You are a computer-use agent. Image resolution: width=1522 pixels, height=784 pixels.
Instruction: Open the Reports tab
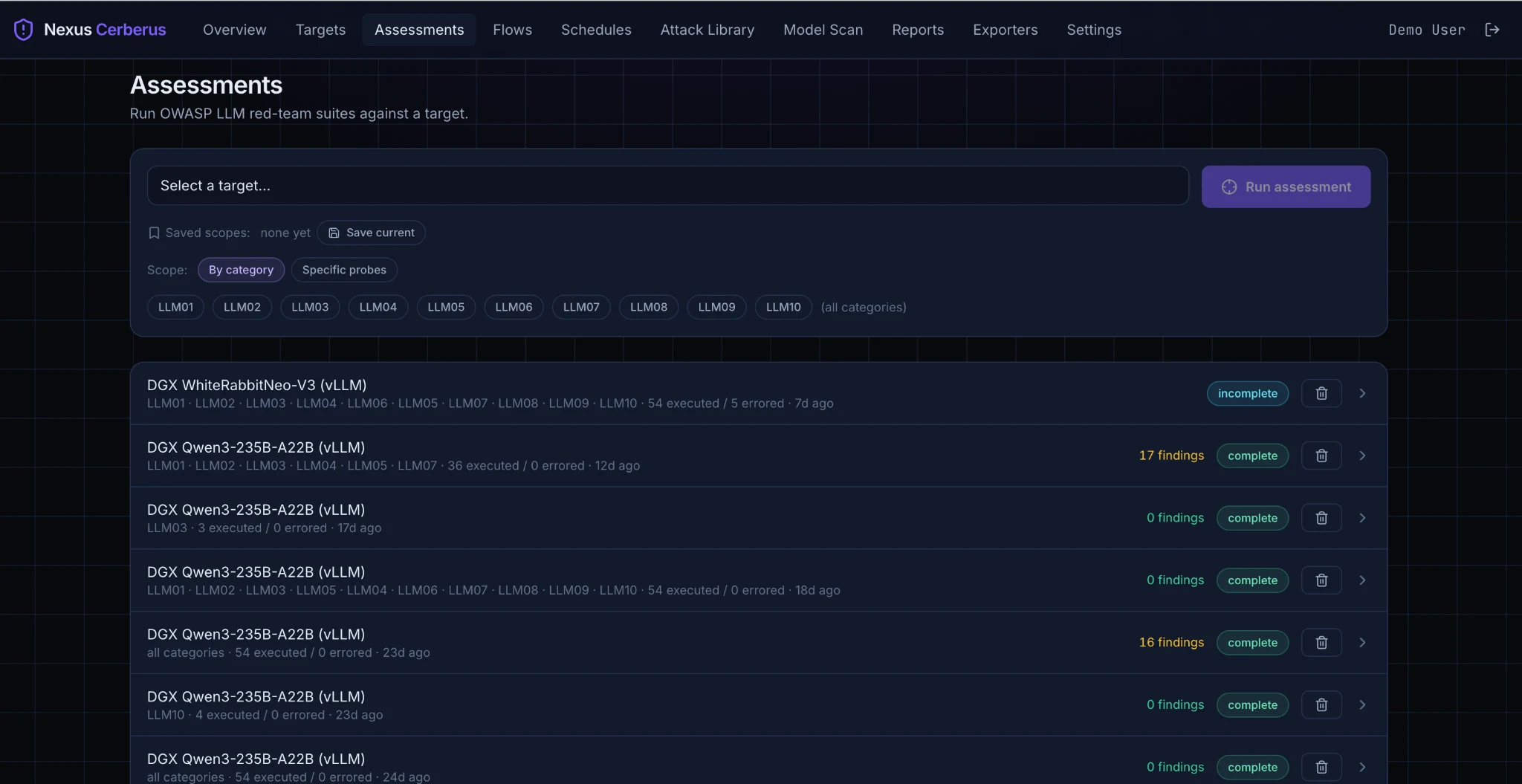tap(918, 30)
